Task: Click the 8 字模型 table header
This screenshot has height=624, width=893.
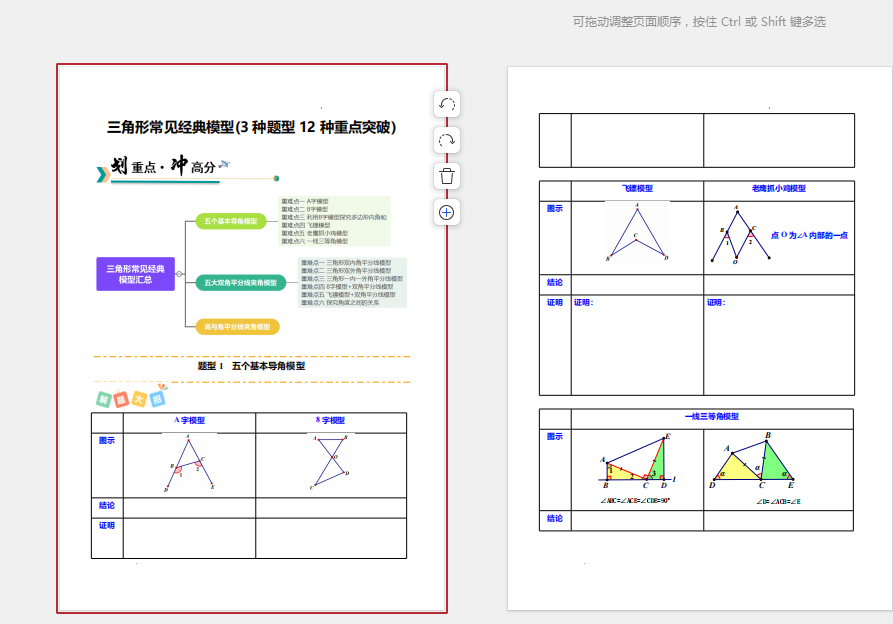Action: (330, 421)
